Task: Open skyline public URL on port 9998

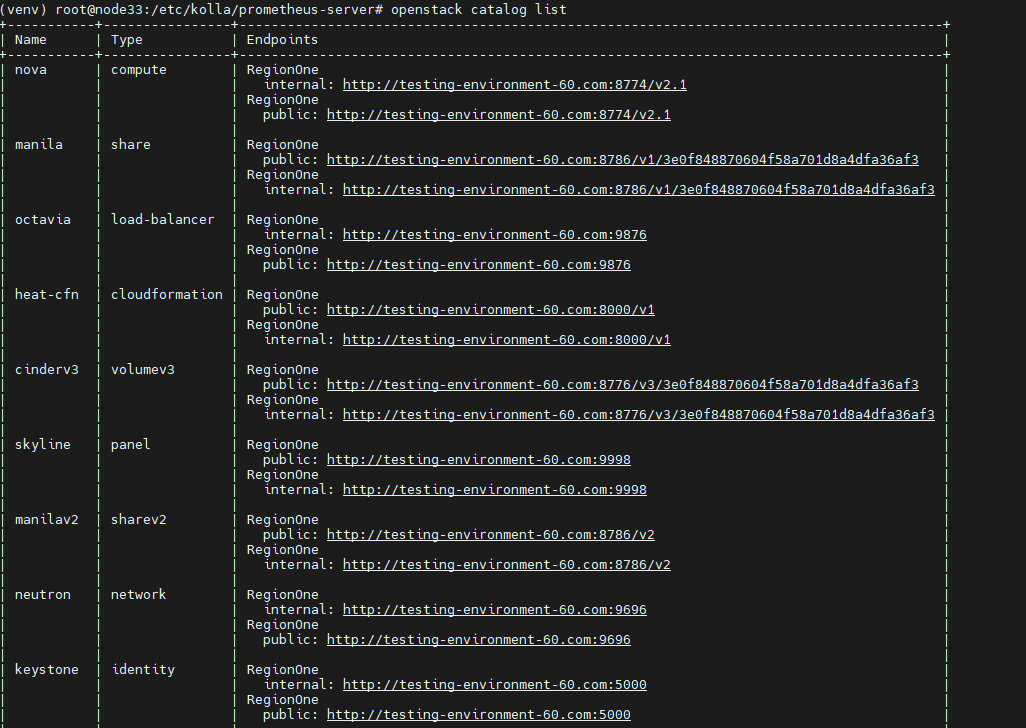Action: pos(478,460)
